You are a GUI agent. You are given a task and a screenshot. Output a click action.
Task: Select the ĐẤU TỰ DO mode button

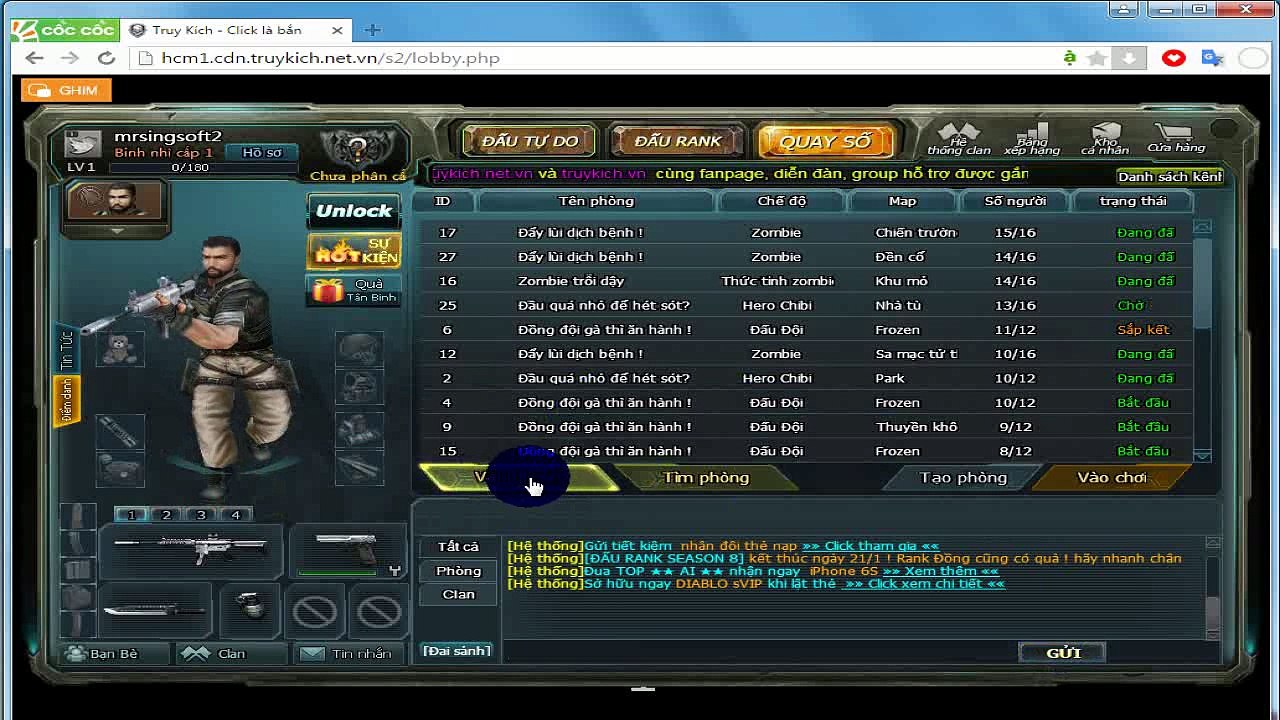[529, 141]
